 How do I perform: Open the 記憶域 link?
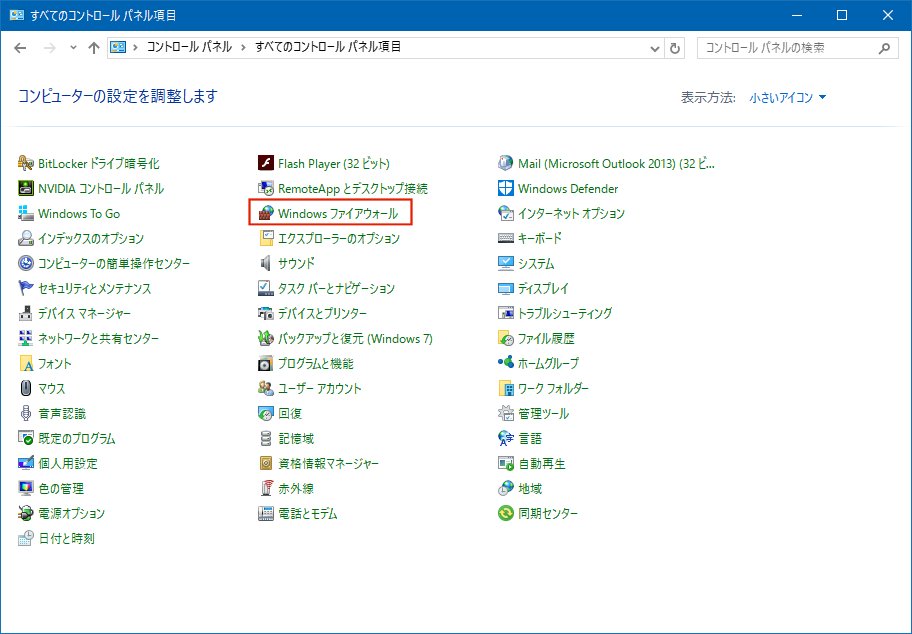[296, 439]
